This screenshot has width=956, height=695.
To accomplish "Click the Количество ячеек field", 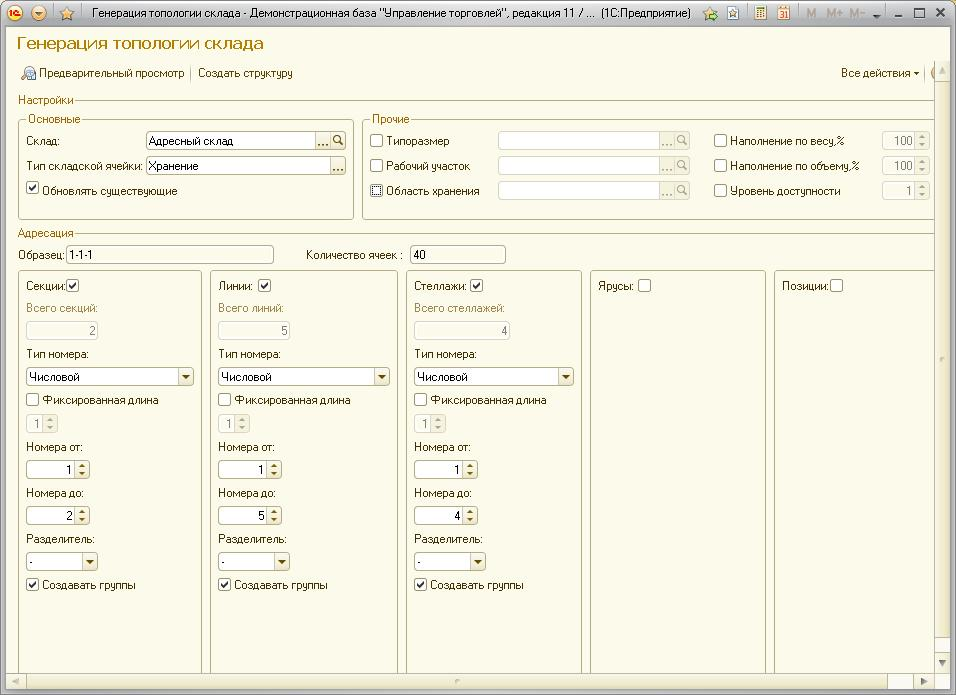I will tap(458, 255).
